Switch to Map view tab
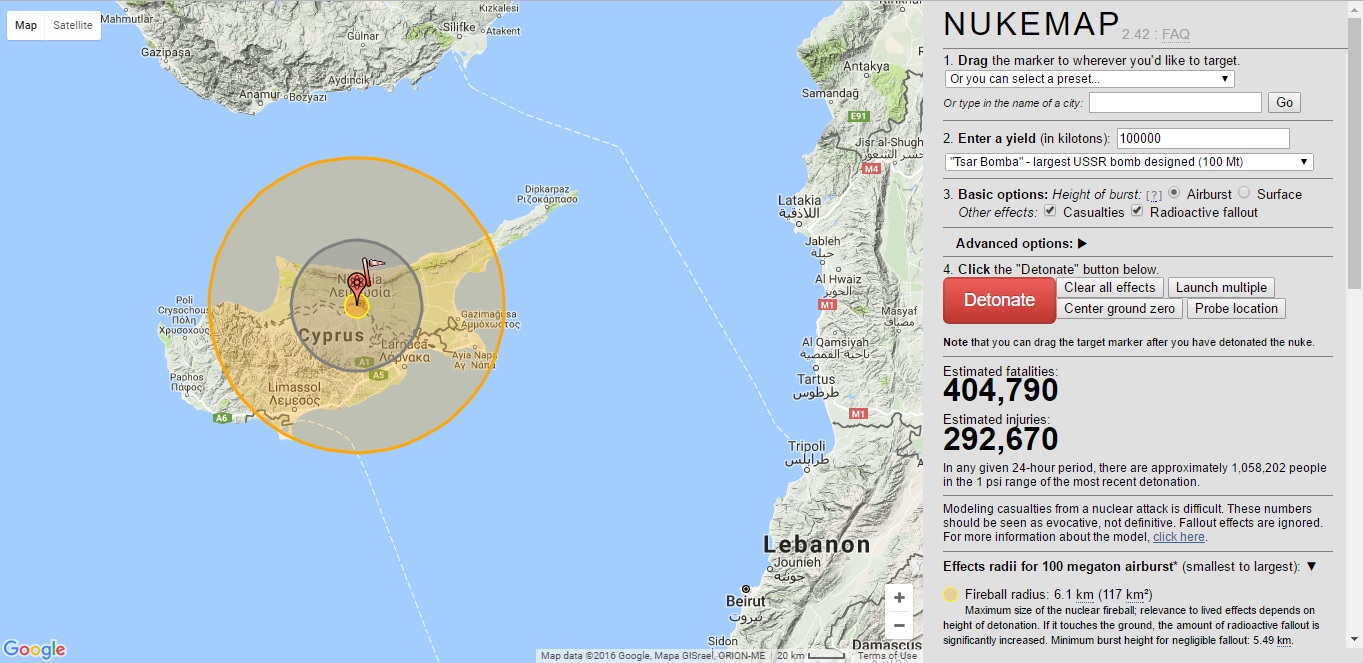Image resolution: width=1363 pixels, height=663 pixels. [x=26, y=26]
